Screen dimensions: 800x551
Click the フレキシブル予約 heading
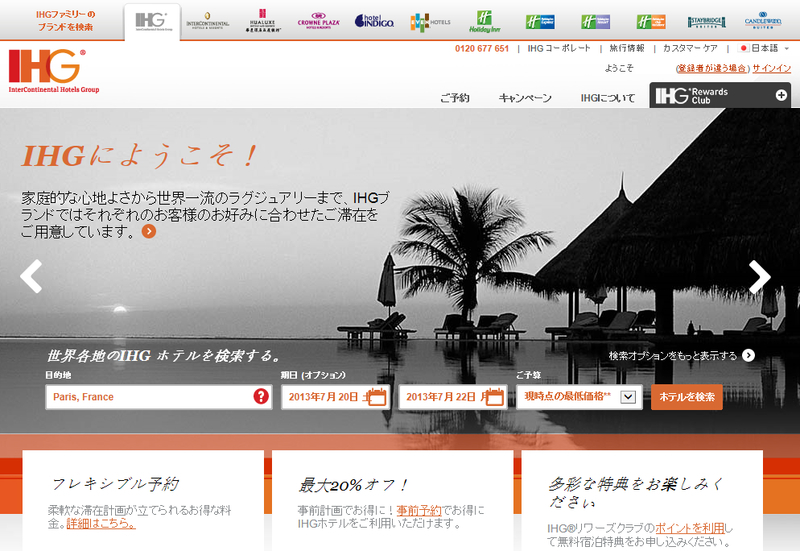[x=115, y=484]
